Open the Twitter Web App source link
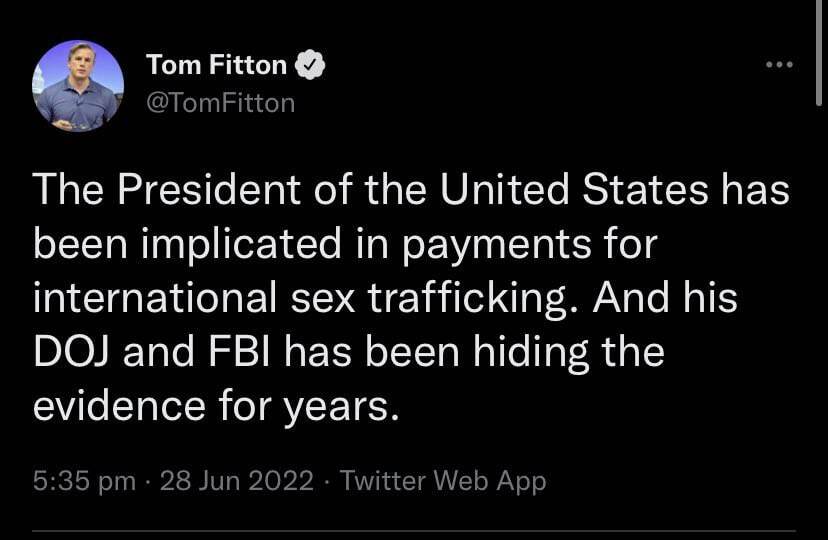Viewport: 828px width, 540px height. point(443,481)
